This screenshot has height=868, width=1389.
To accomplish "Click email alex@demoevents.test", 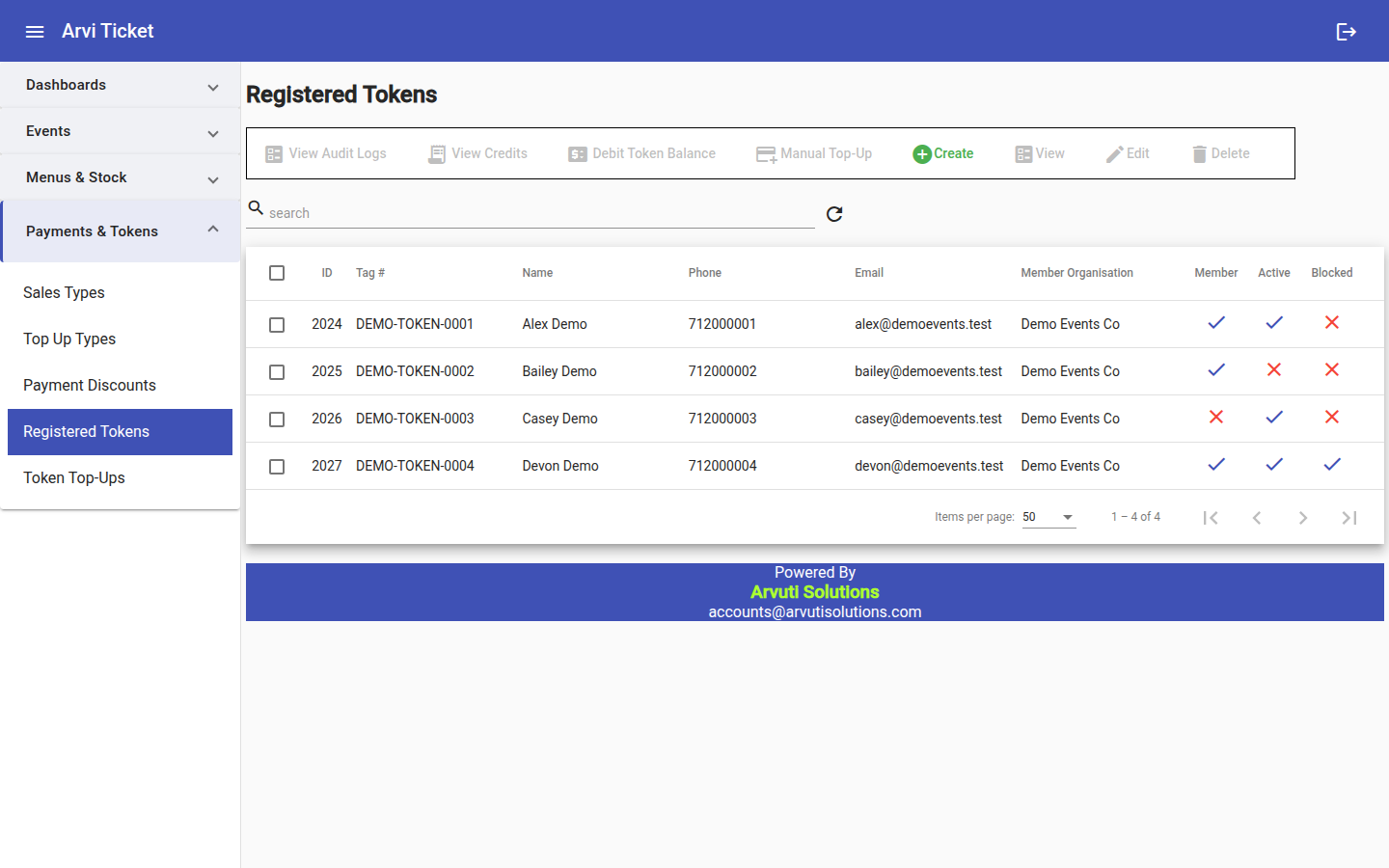I will click(923, 324).
